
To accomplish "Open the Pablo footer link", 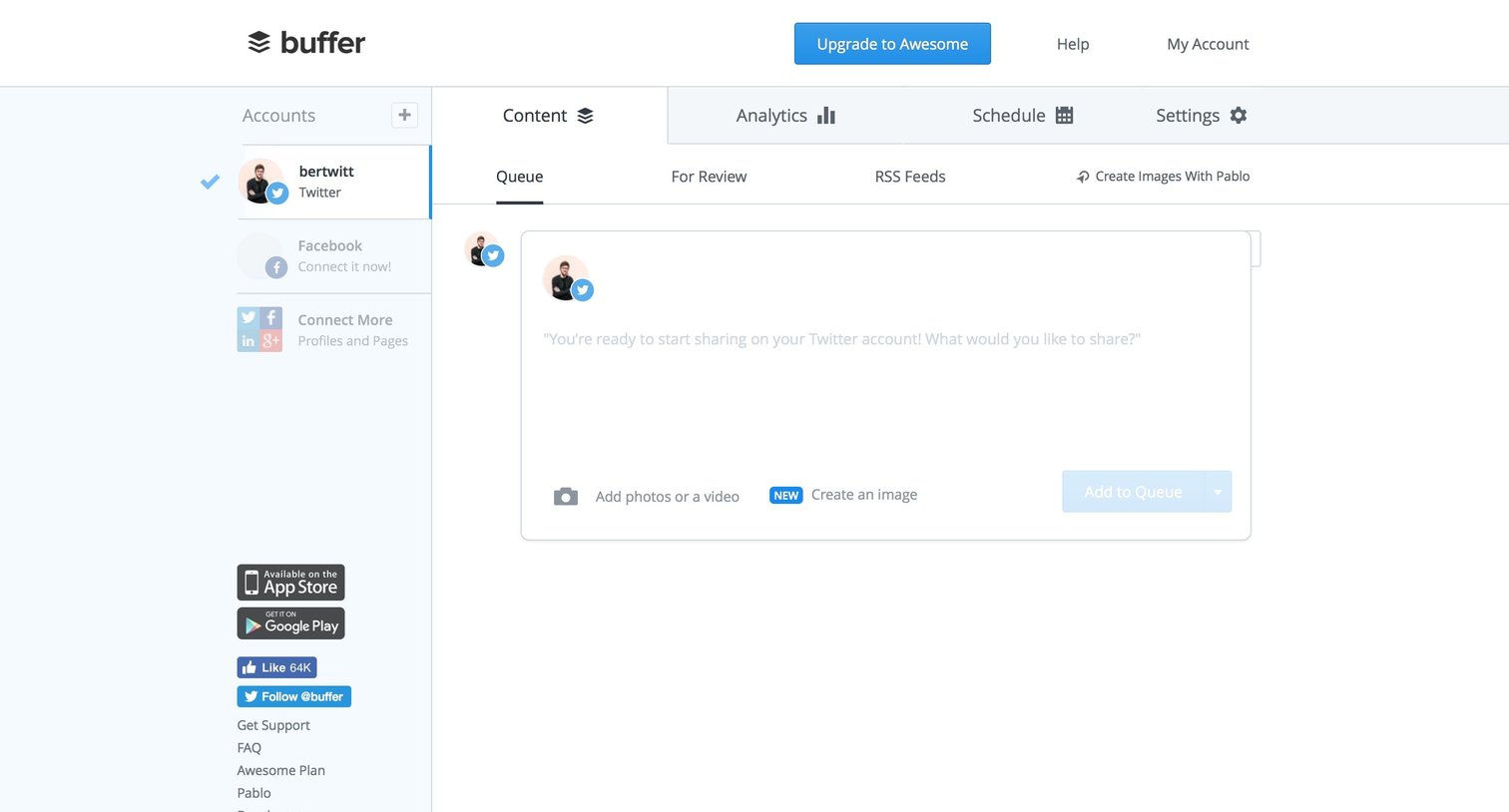I will 253,793.
